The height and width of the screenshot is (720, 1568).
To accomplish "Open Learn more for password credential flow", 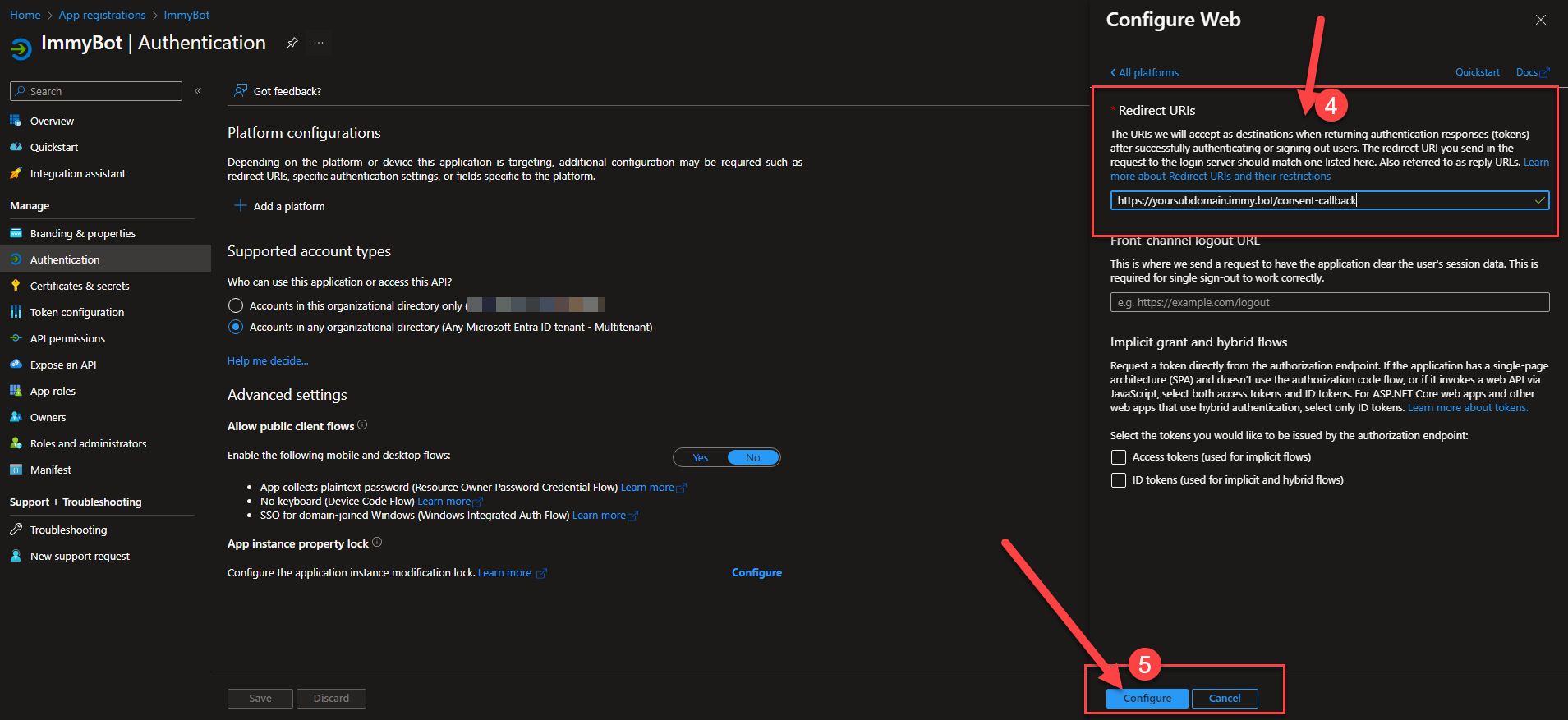I will [653, 488].
